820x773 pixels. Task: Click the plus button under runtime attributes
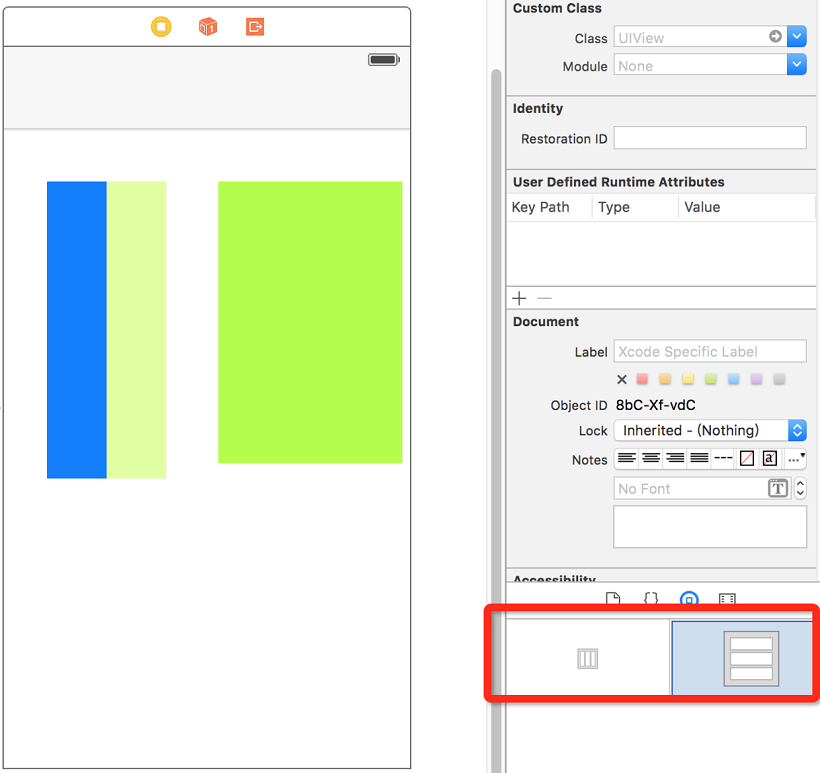520,298
